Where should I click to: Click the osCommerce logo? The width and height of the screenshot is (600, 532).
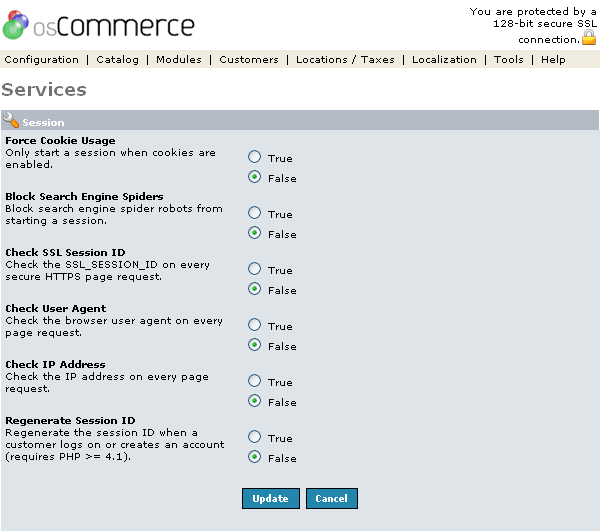point(99,25)
